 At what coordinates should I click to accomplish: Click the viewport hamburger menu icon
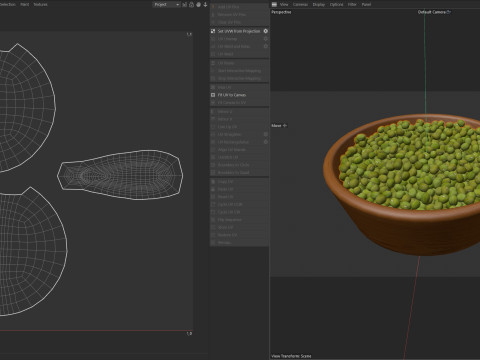tap(274, 5)
